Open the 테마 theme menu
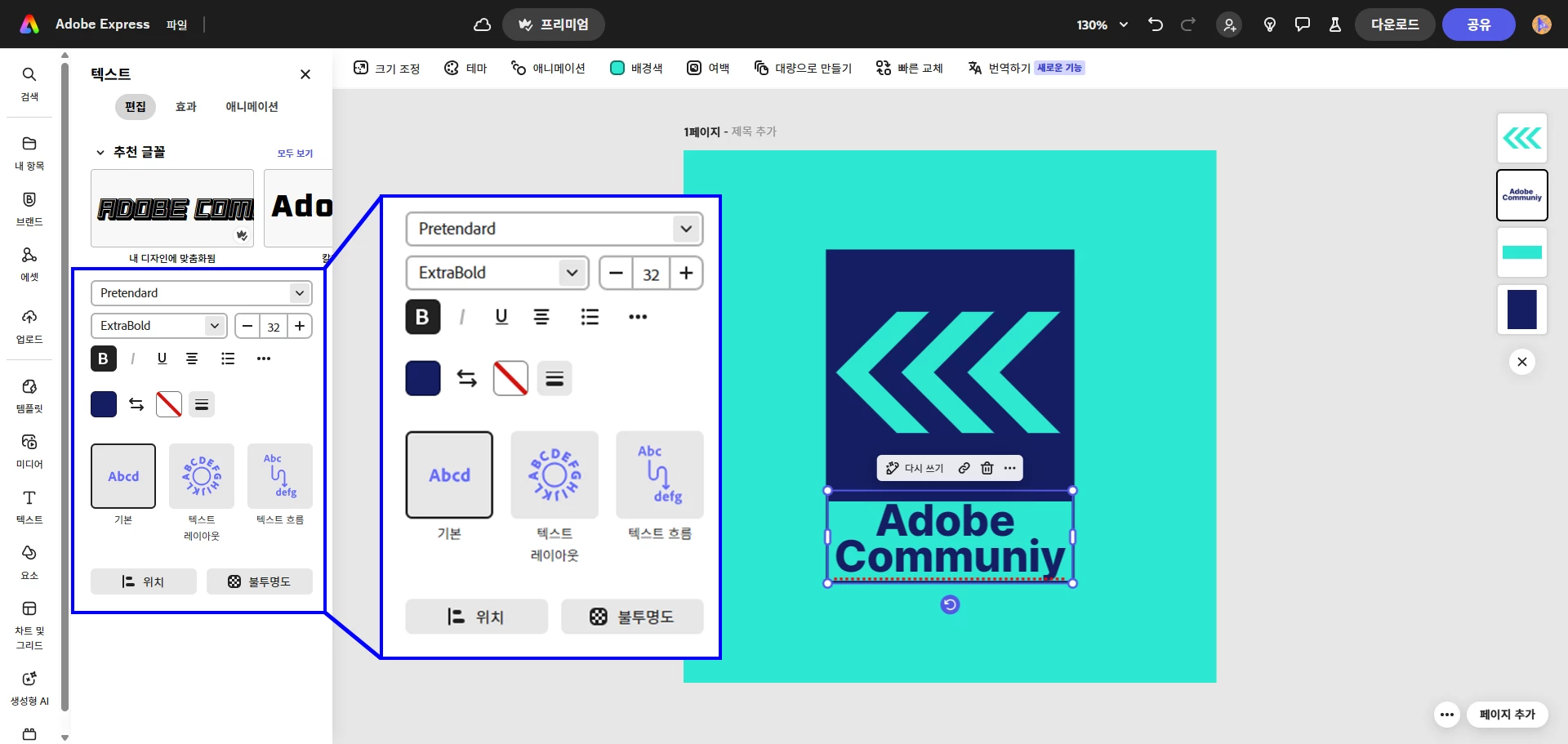1568x744 pixels. (465, 68)
